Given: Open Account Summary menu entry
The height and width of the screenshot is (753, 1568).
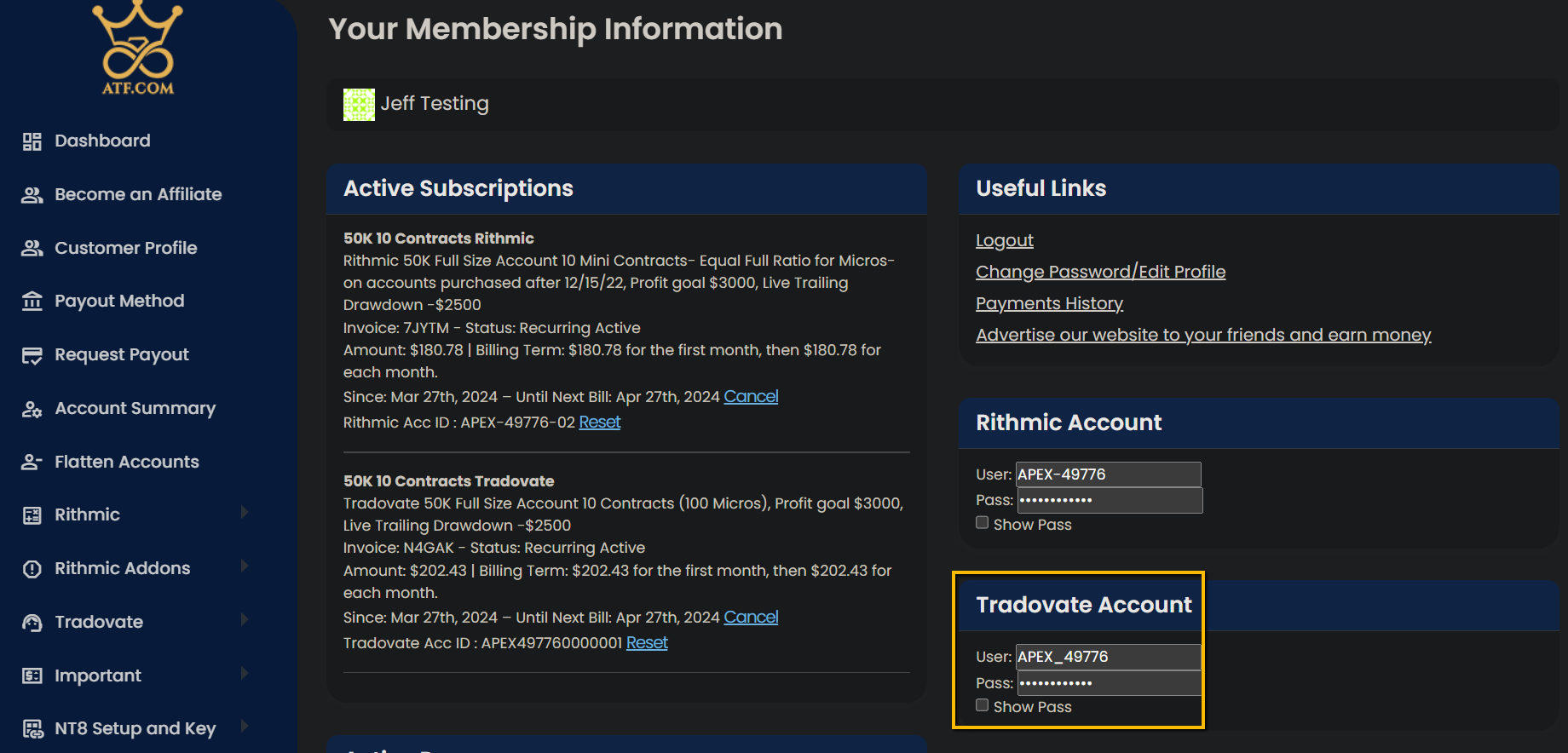Looking at the screenshot, I should 135,408.
